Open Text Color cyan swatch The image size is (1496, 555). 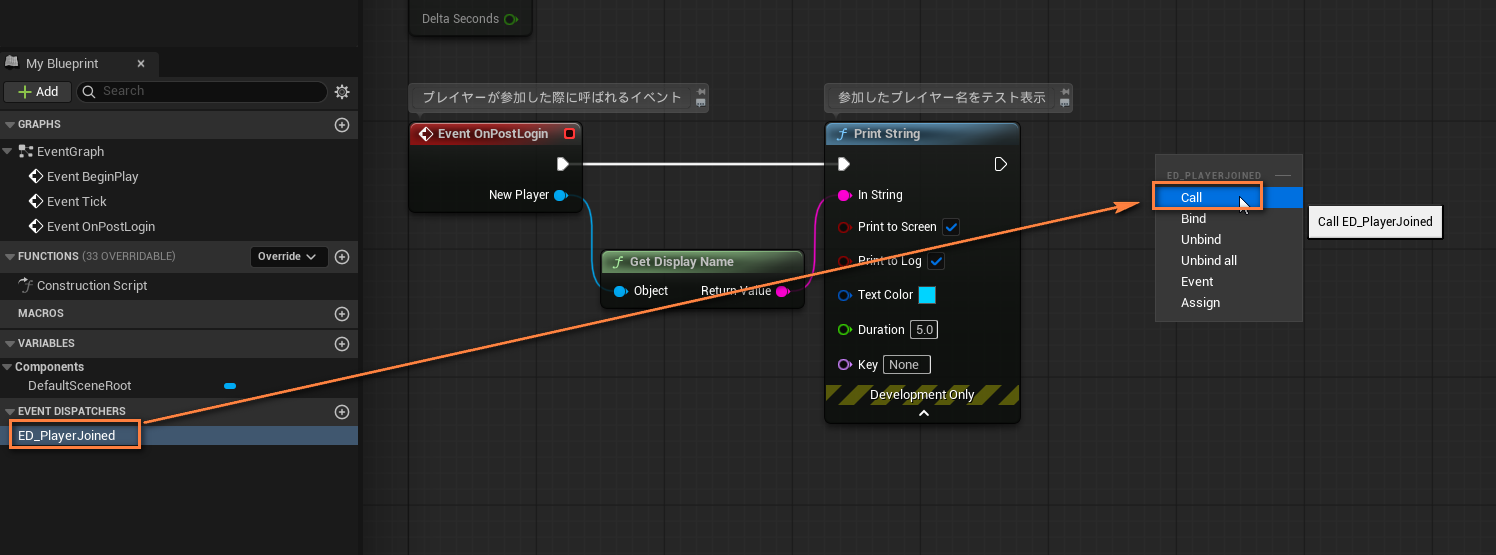click(x=927, y=295)
